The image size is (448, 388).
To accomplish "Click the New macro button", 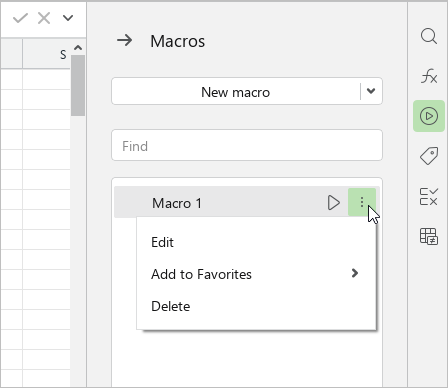I will coord(236,92).
